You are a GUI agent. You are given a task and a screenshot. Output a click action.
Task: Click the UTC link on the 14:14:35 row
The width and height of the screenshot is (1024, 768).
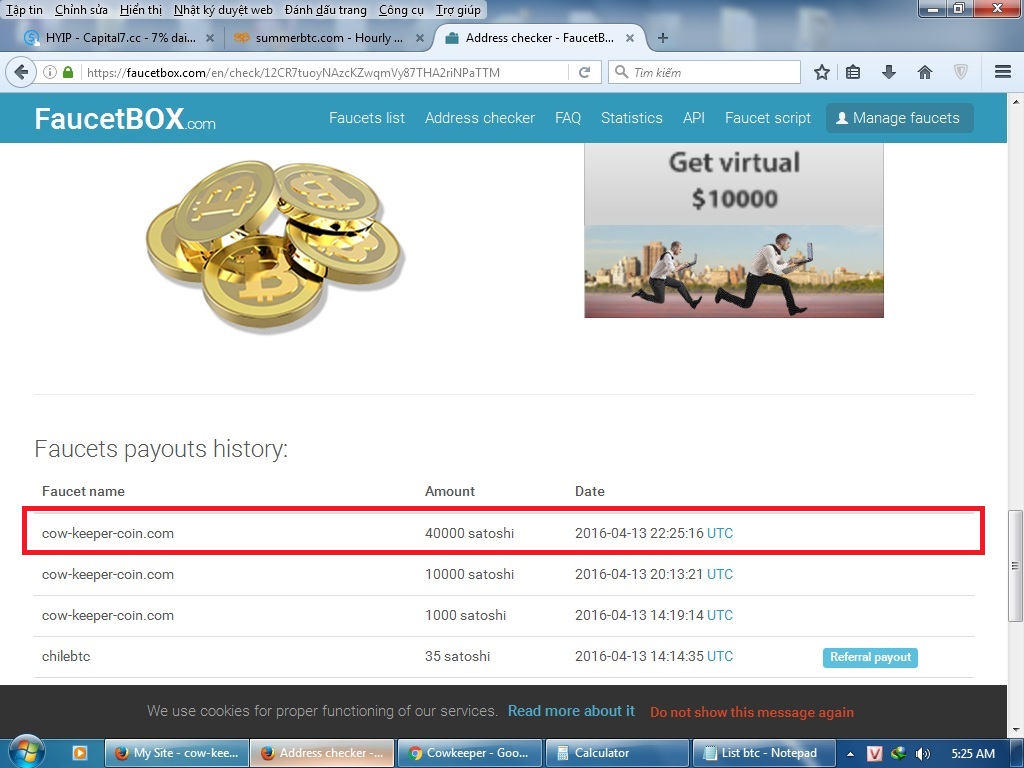pos(720,656)
